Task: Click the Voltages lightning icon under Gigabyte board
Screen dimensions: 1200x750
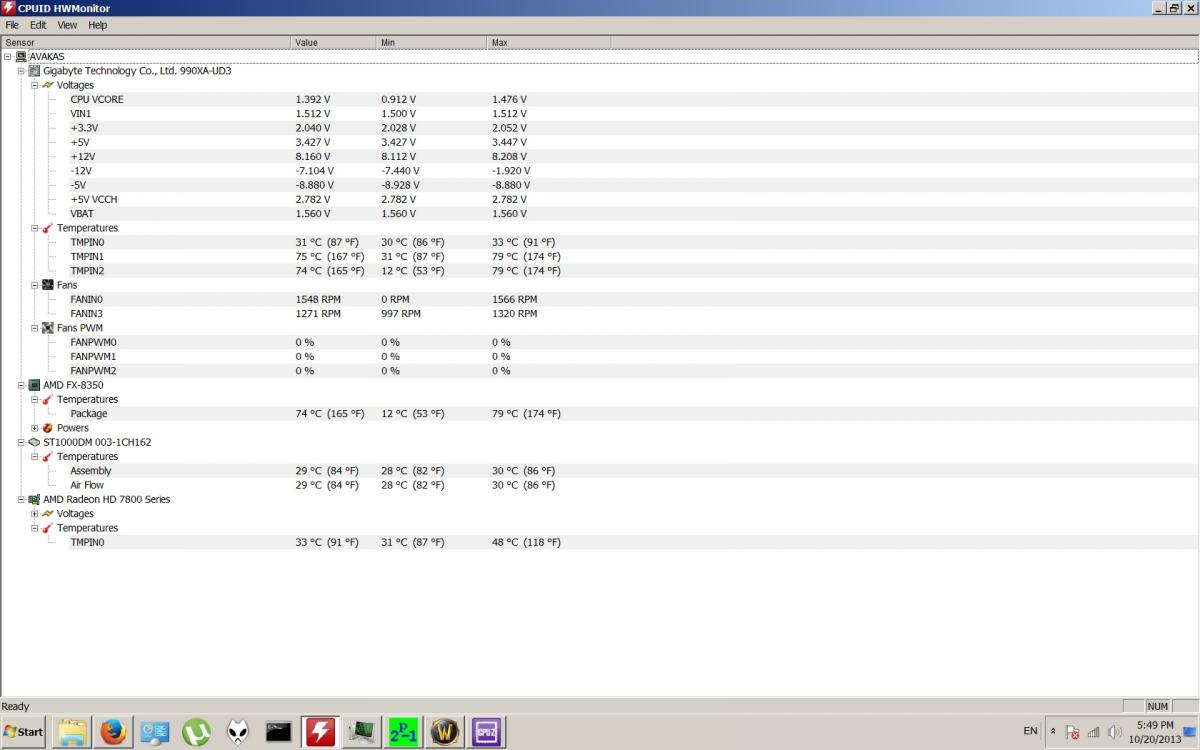Action: tap(47, 85)
